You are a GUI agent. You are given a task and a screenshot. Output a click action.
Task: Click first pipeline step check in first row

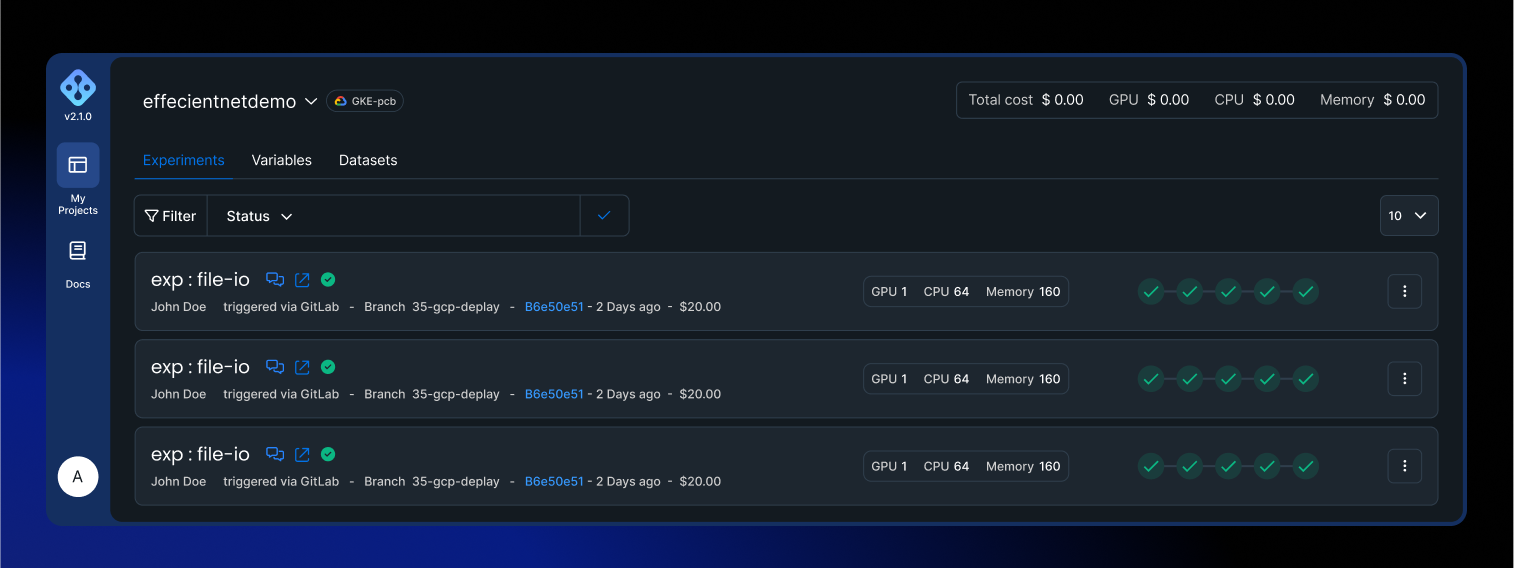point(1151,292)
